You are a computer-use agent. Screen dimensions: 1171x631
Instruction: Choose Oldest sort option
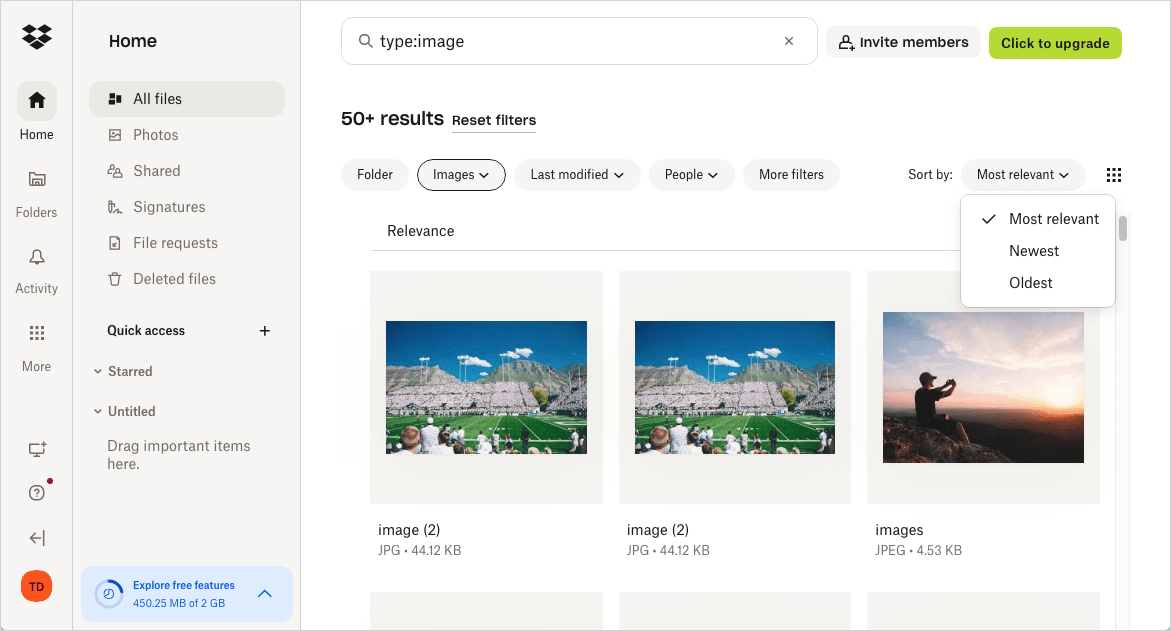[1038, 283]
